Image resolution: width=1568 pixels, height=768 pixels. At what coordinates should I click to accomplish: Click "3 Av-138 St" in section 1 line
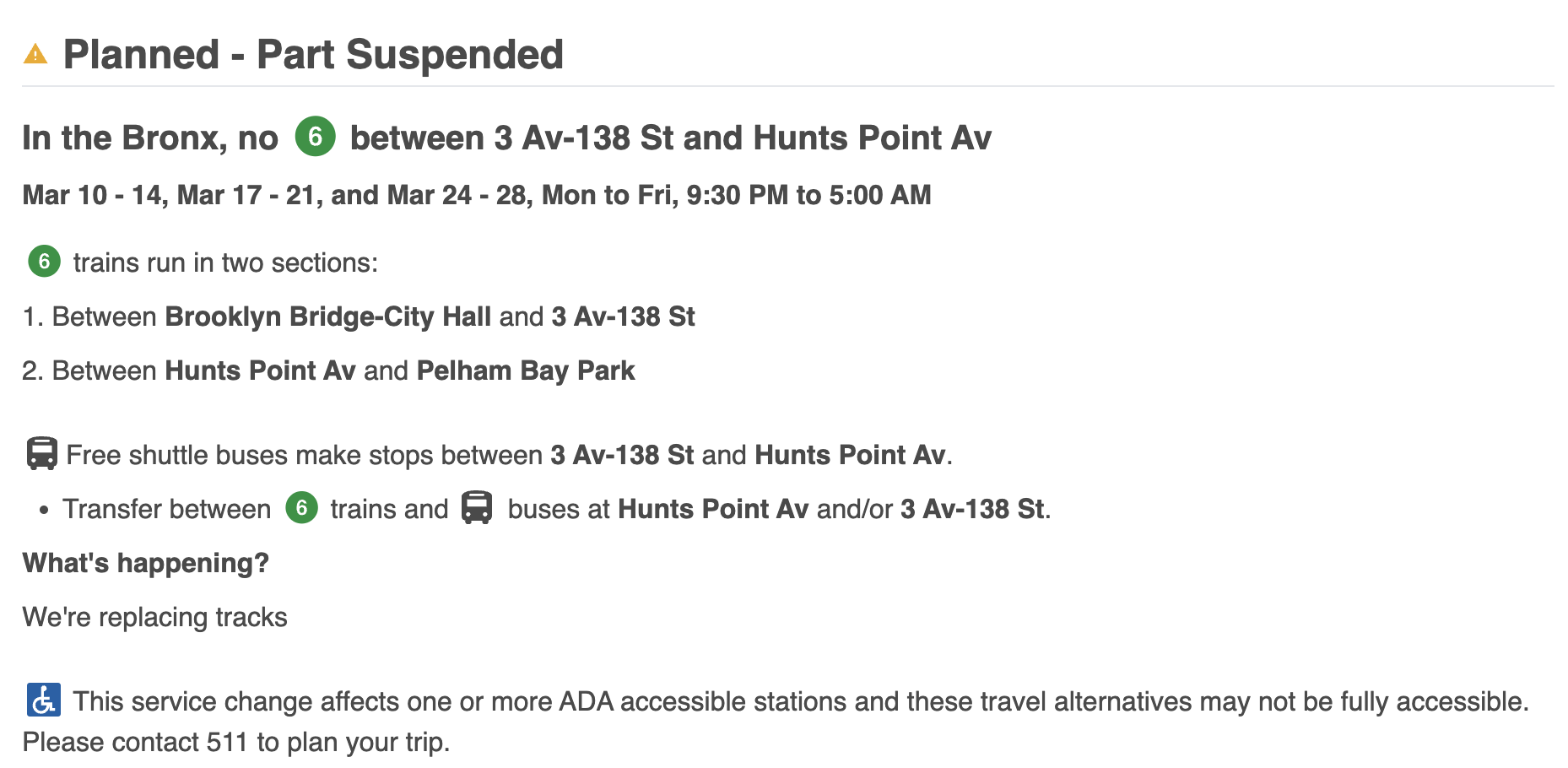click(623, 316)
